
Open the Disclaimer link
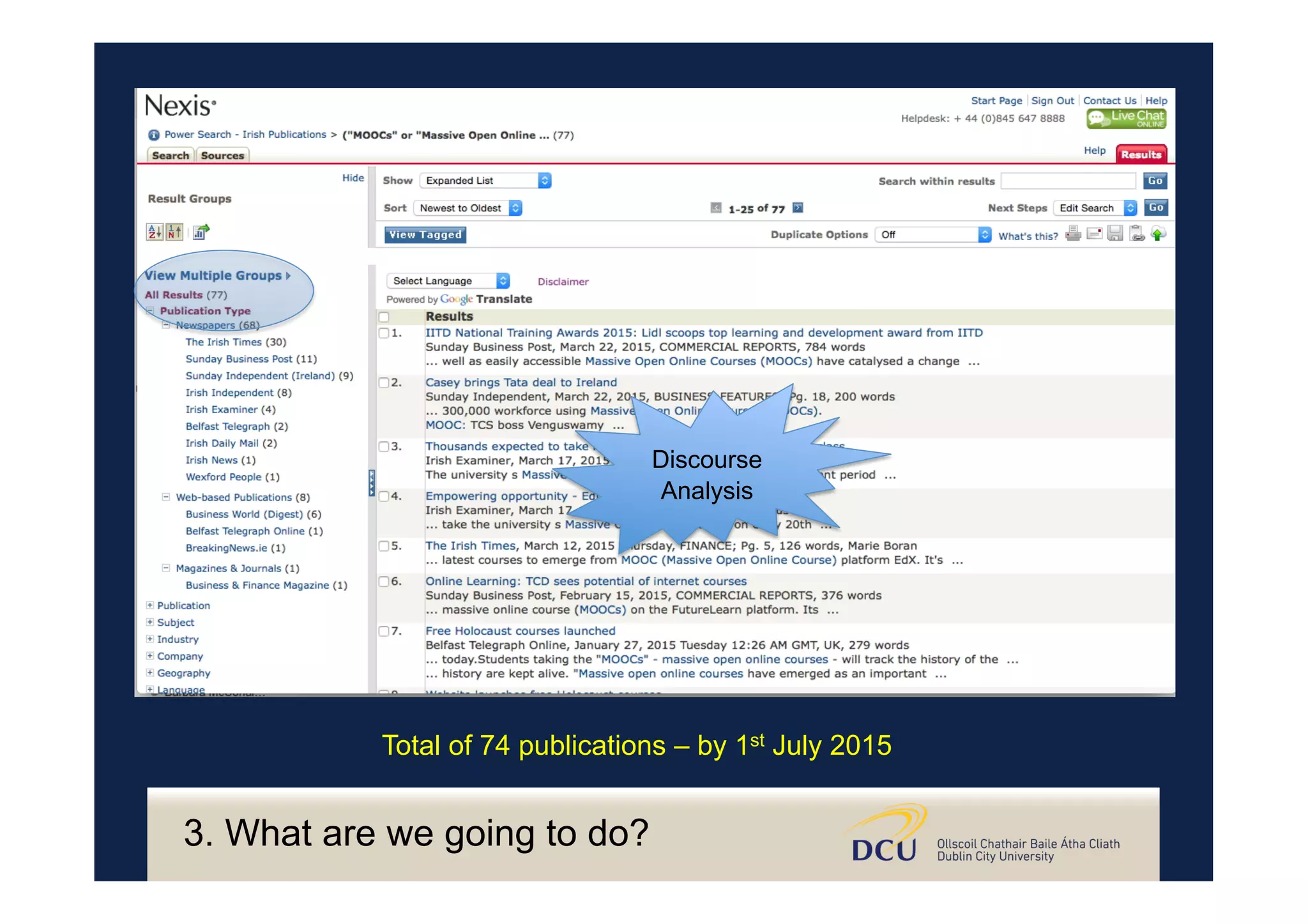tap(563, 282)
